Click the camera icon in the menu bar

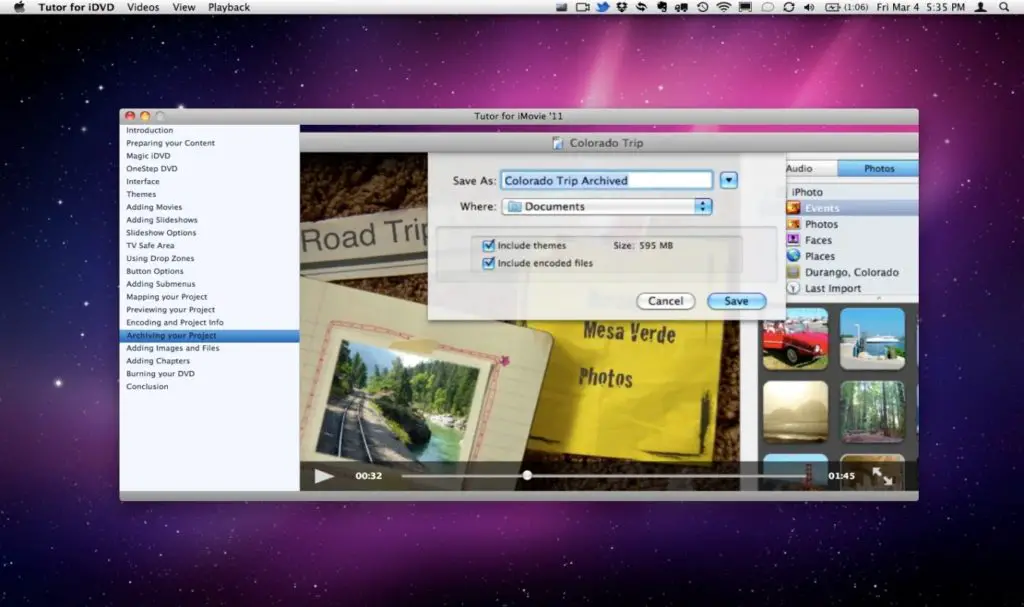(x=582, y=7)
